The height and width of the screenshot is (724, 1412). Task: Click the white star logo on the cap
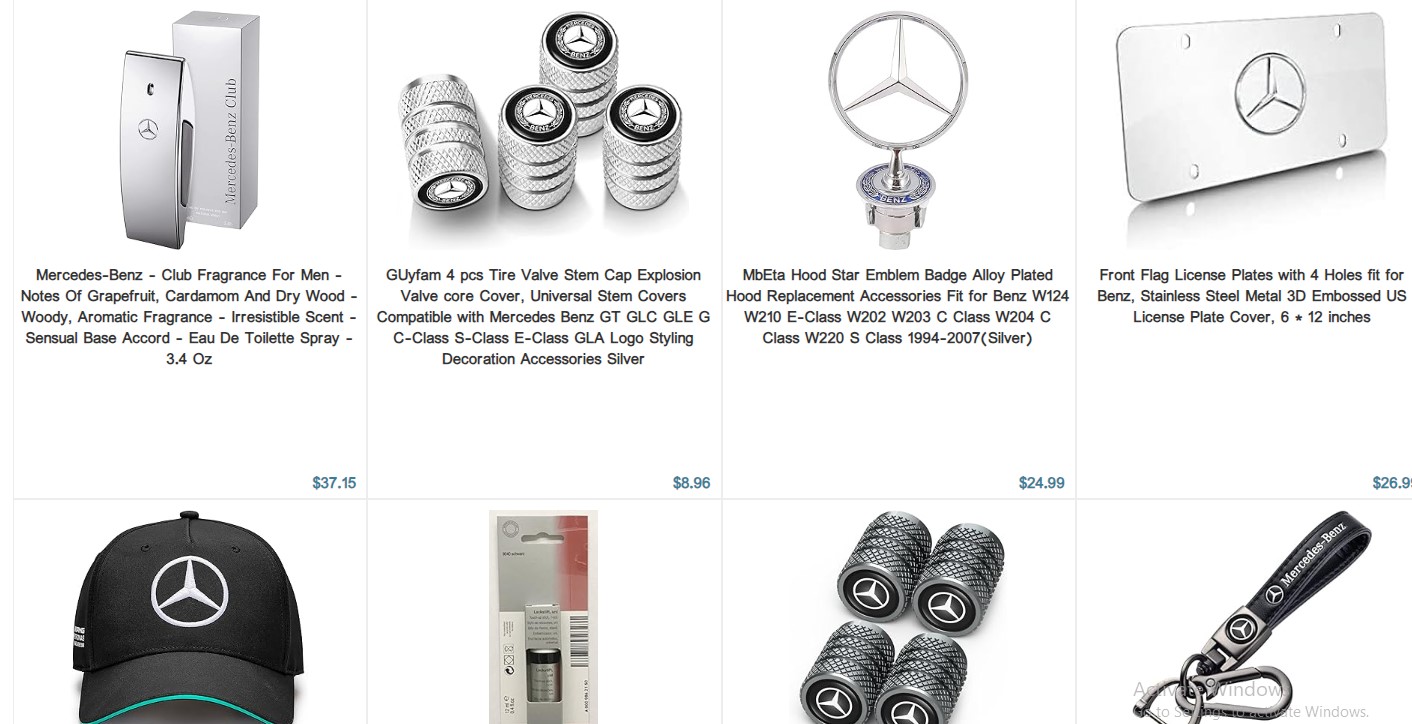click(188, 593)
